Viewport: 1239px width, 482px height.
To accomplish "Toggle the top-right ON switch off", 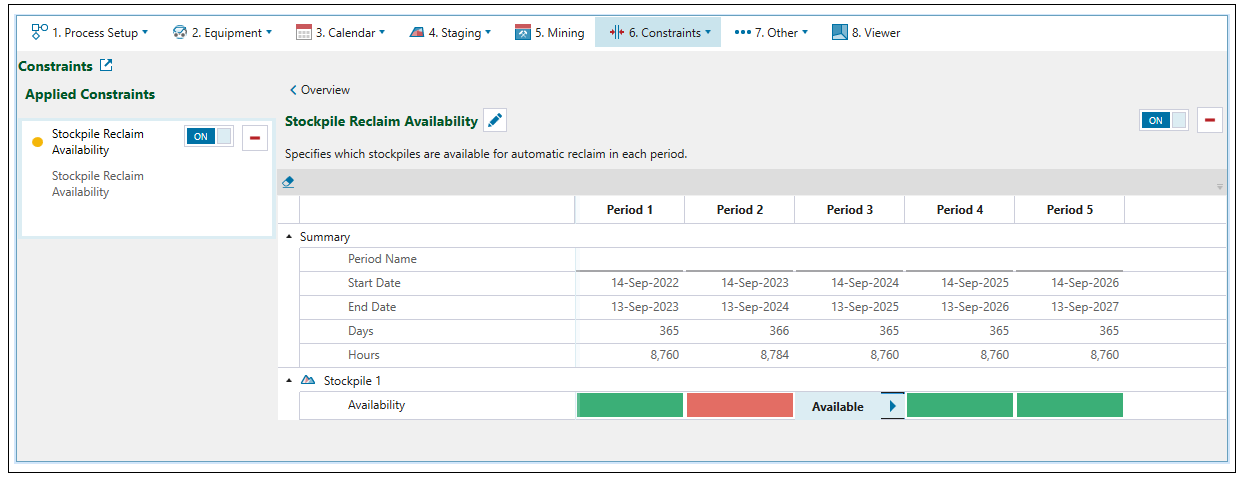I will [x=1164, y=120].
